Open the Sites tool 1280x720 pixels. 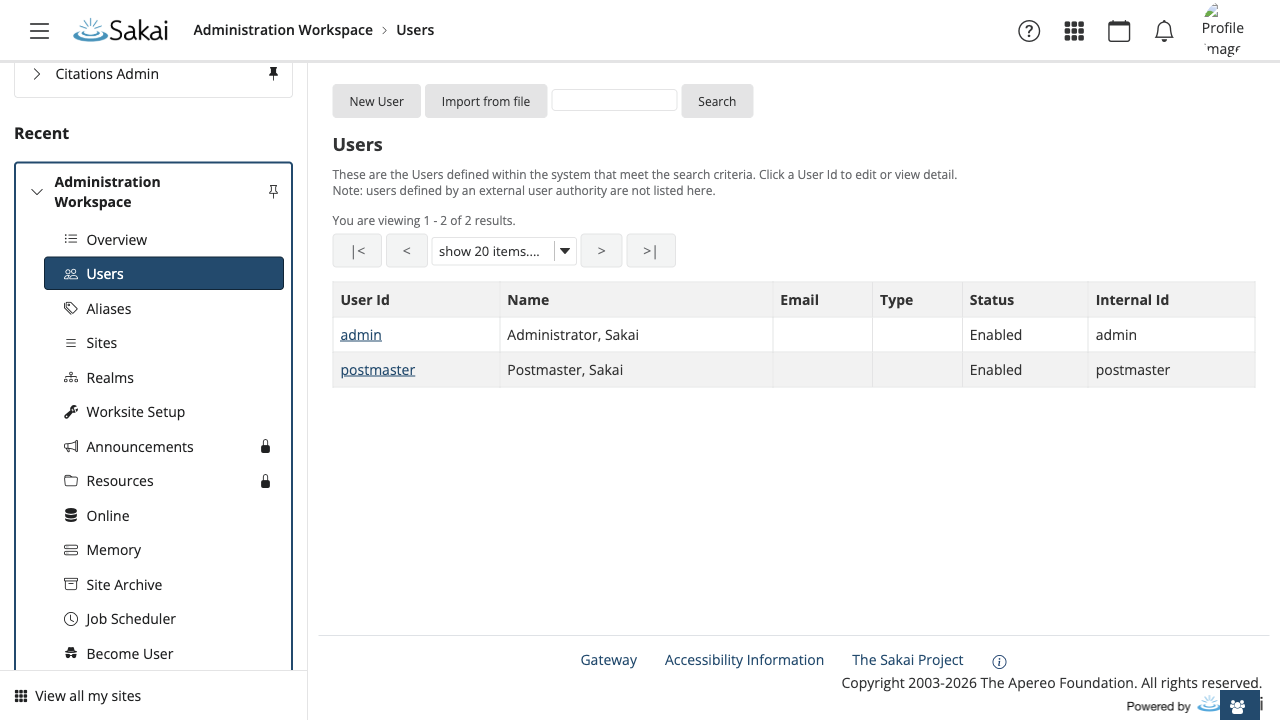pos(164,343)
